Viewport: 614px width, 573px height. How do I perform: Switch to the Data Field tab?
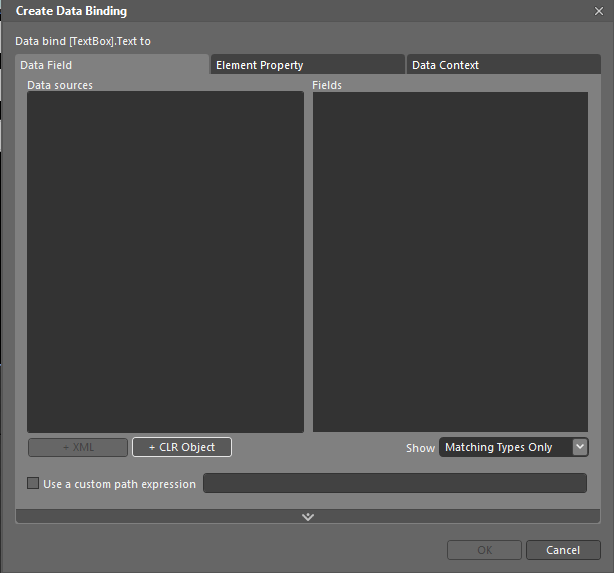point(112,65)
